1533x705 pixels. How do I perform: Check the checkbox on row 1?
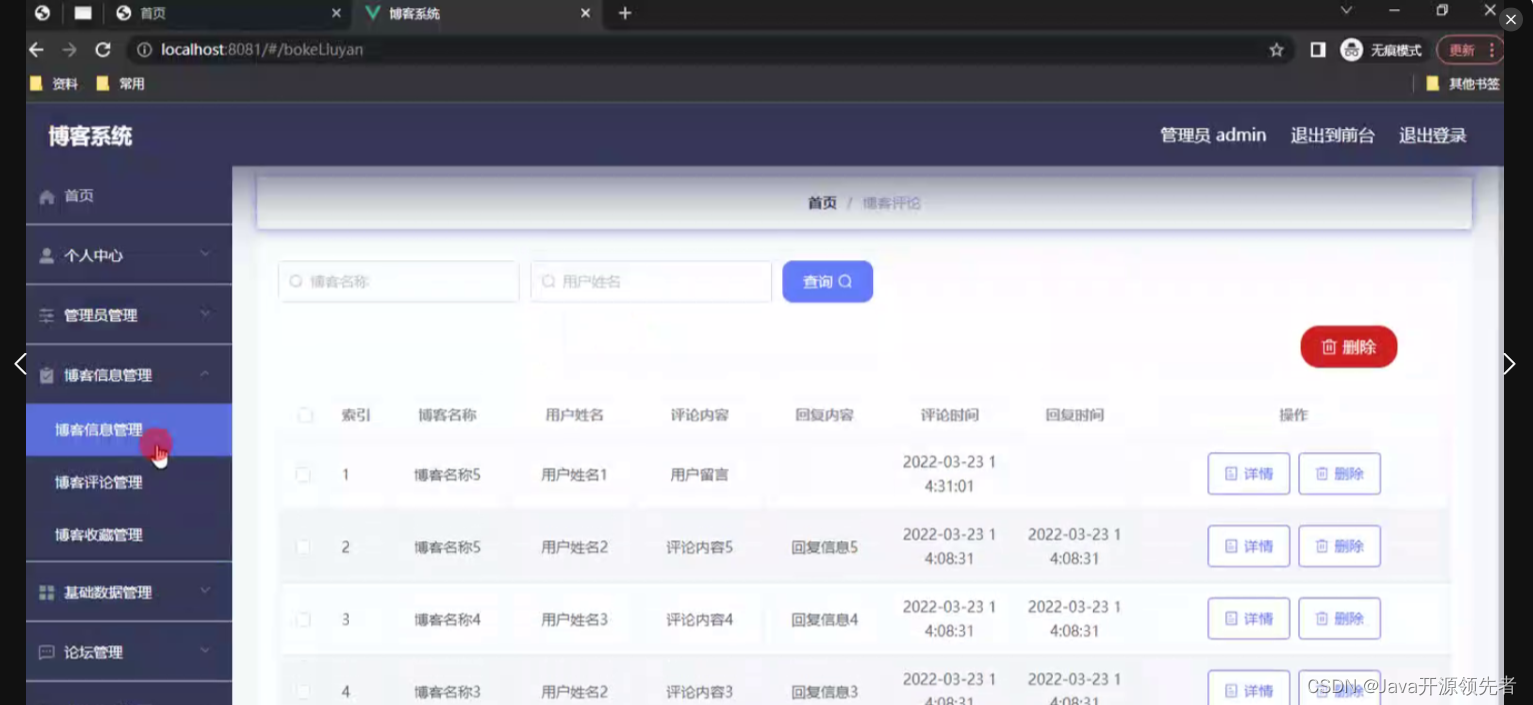[x=304, y=474]
